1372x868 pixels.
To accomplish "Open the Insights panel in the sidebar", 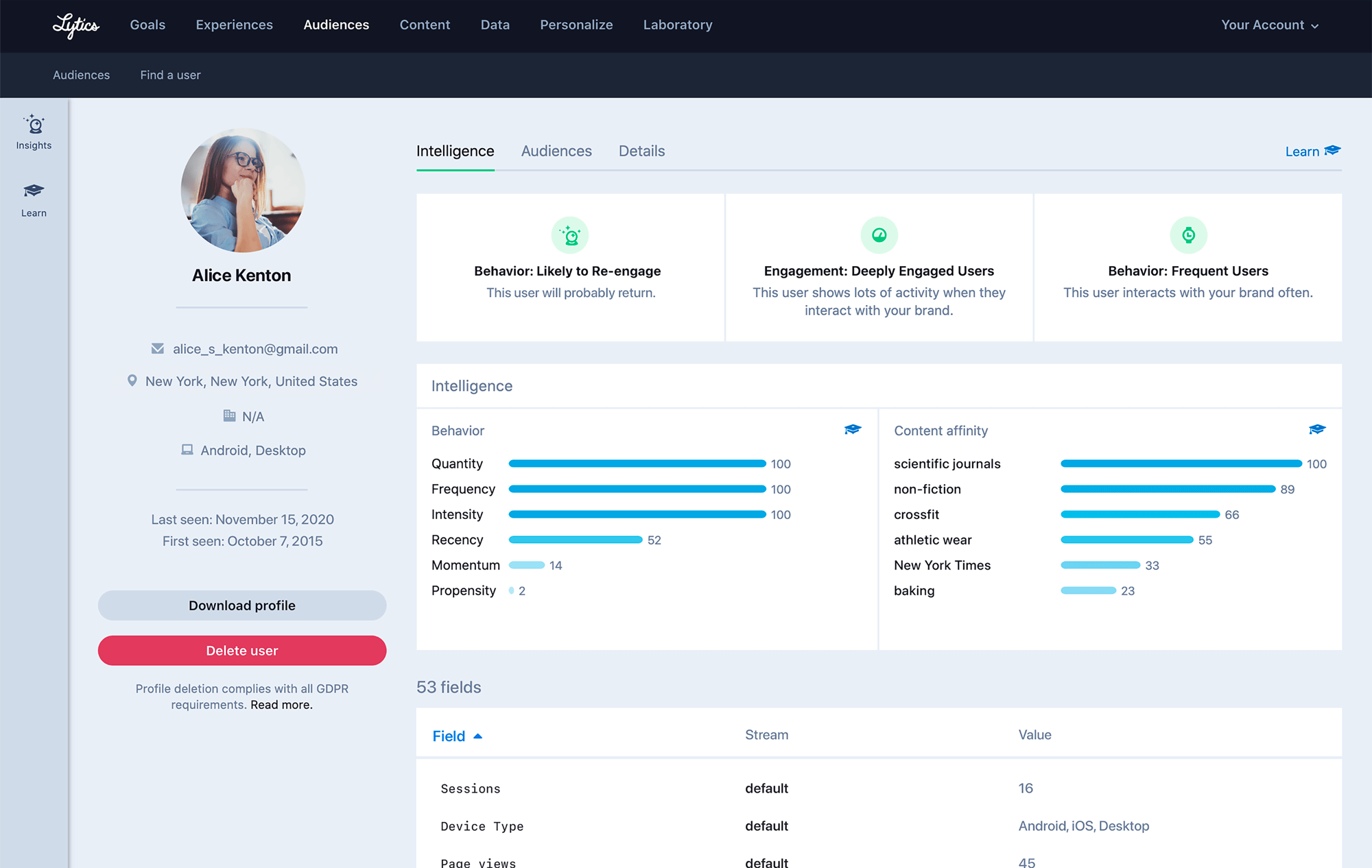I will [x=33, y=132].
